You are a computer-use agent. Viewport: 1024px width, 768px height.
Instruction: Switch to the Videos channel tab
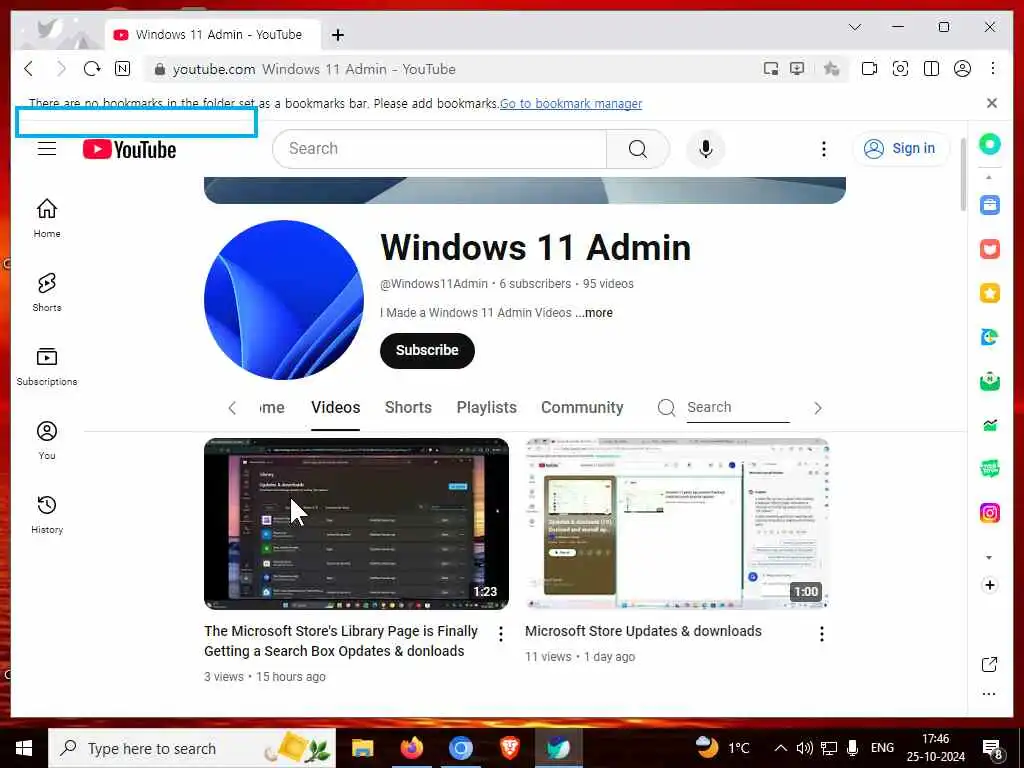(x=336, y=408)
